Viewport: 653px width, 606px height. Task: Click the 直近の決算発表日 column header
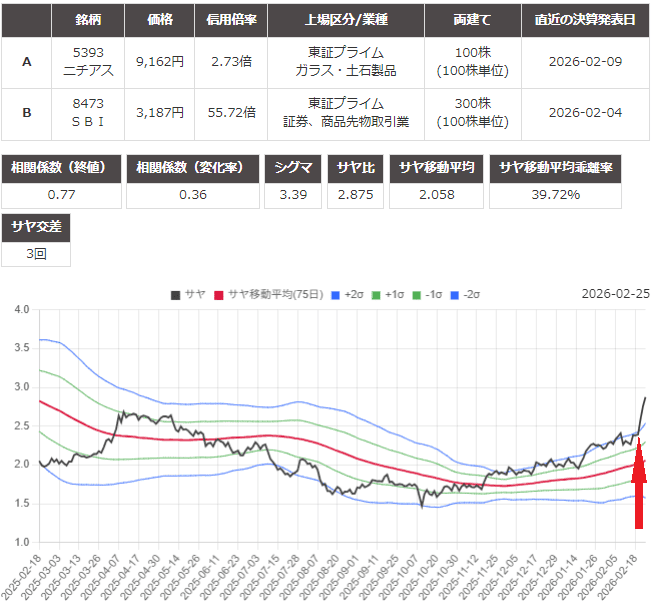click(586, 19)
